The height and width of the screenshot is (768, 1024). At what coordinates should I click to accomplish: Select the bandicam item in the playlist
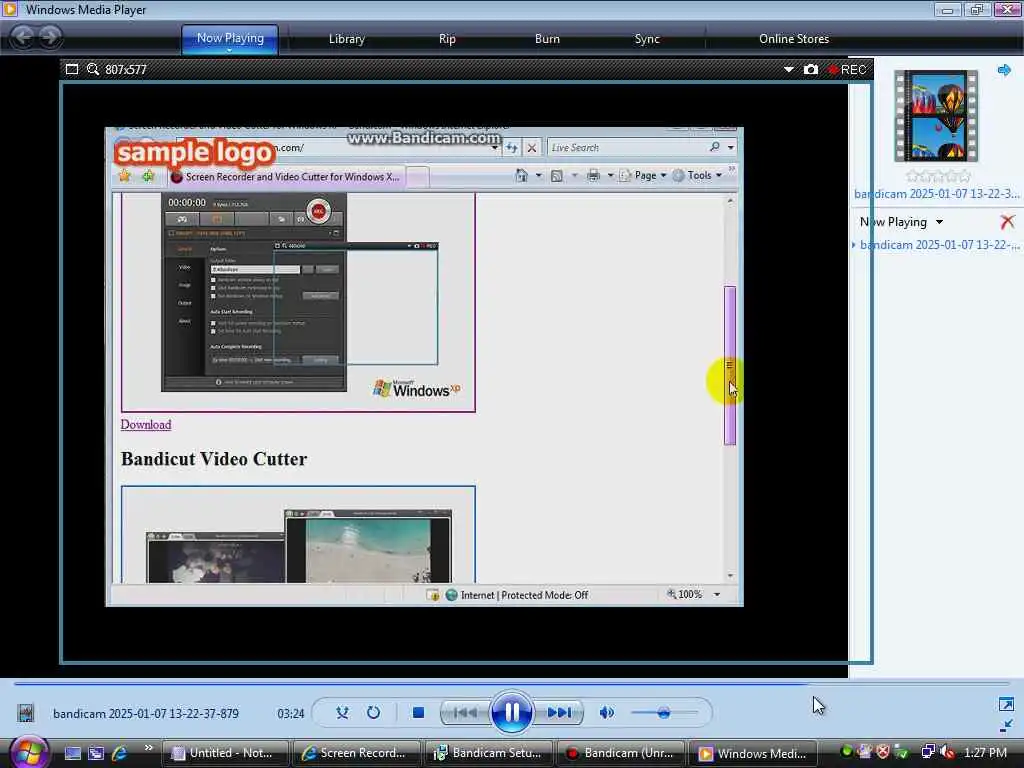[x=938, y=245]
